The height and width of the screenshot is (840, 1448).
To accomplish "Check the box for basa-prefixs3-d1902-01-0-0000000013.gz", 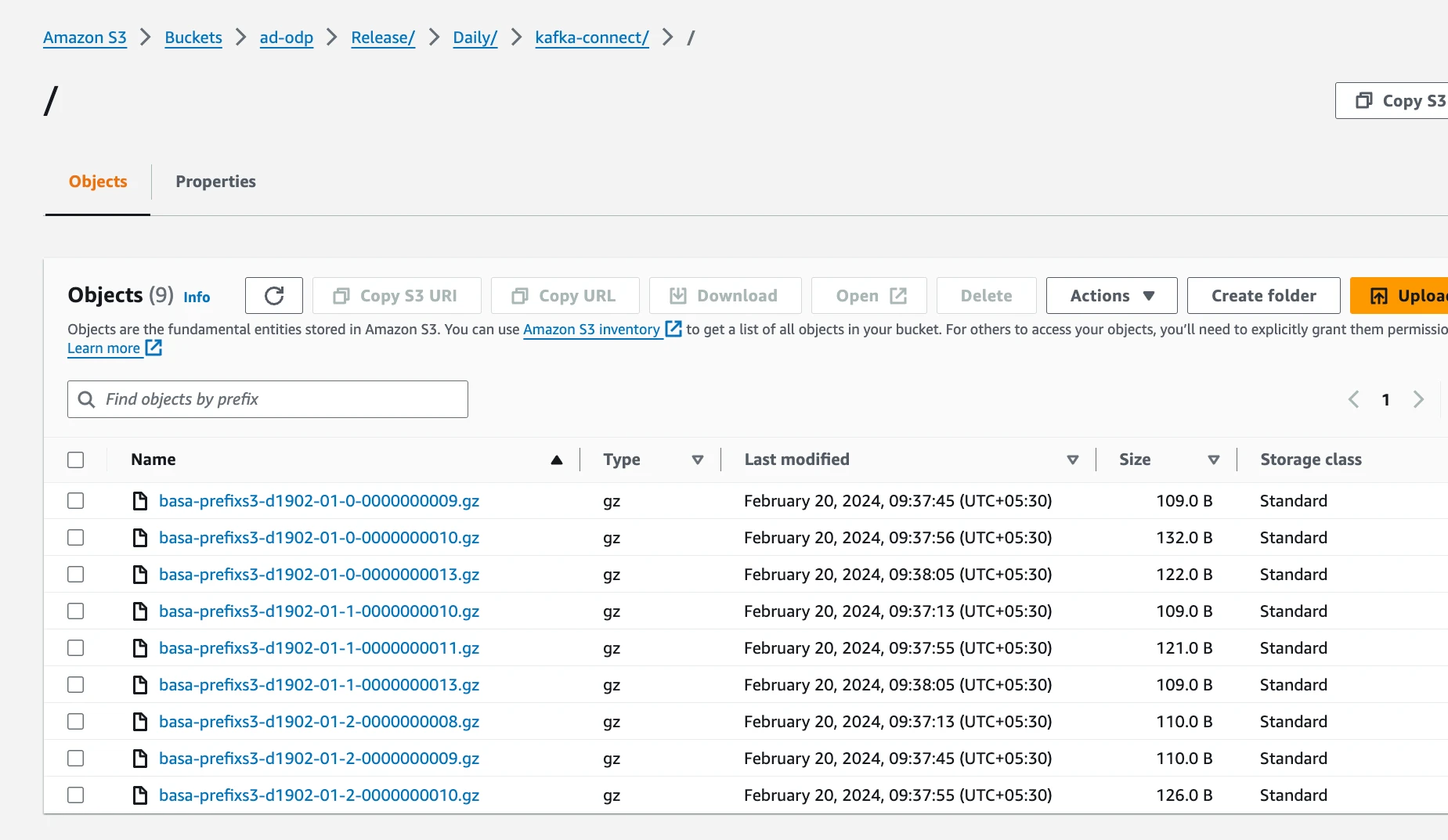I will 76,575.
